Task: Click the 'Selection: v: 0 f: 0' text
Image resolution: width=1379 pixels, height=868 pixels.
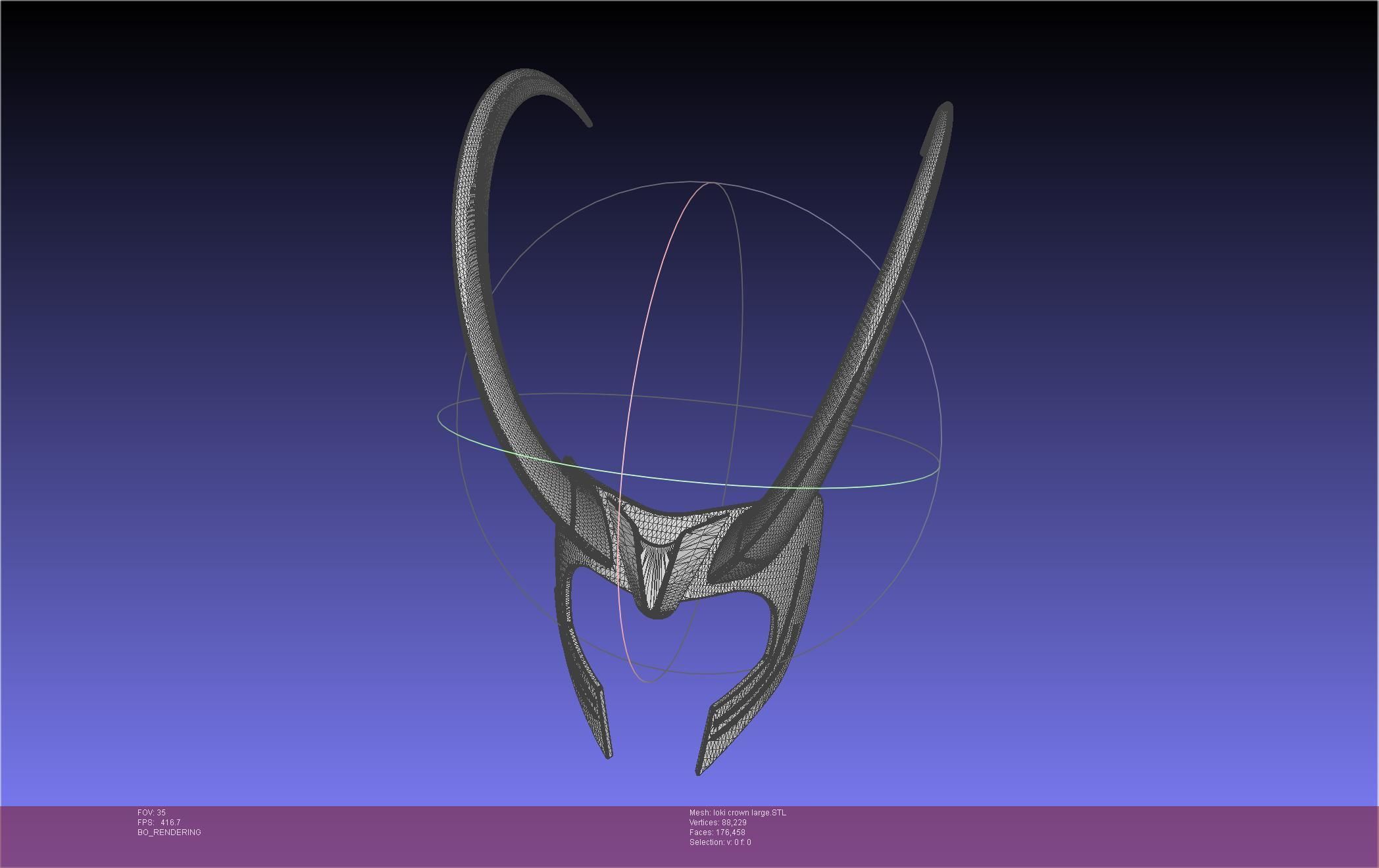Action: [x=720, y=842]
